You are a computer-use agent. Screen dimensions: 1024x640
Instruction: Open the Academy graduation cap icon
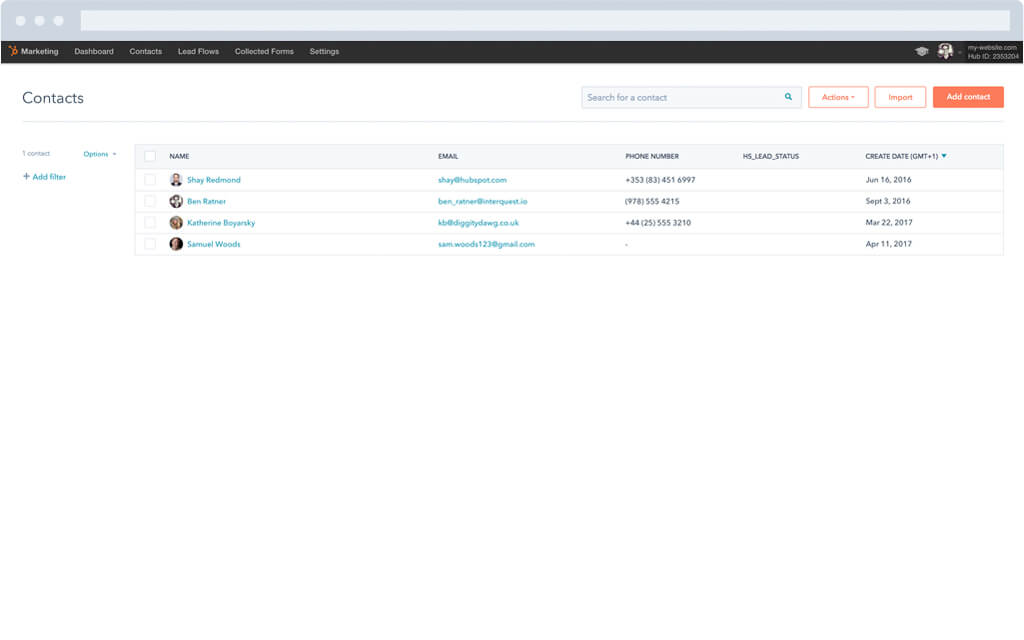pyautogui.click(x=921, y=51)
